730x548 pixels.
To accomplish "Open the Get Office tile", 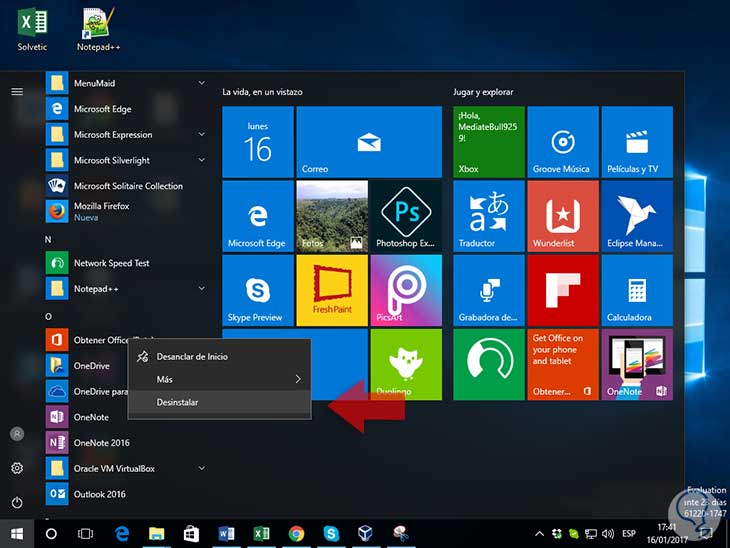I will pyautogui.click(x=563, y=364).
